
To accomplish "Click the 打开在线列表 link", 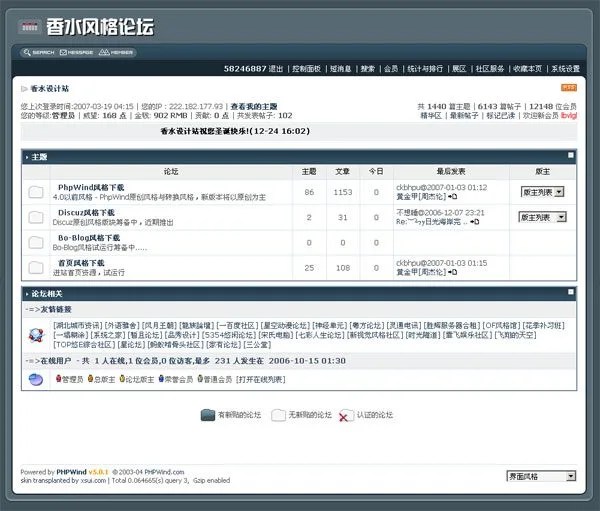I will [261, 380].
